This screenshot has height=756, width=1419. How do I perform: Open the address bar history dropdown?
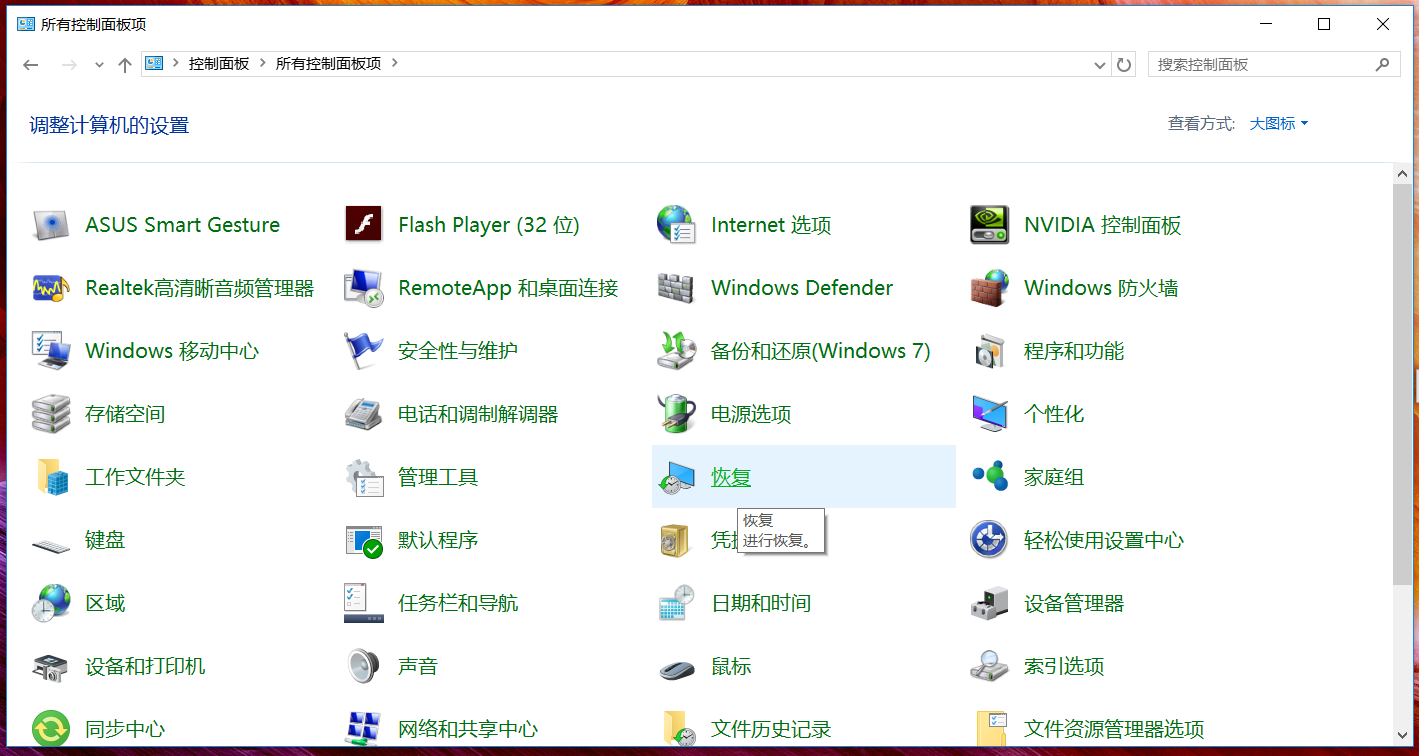pos(1099,63)
